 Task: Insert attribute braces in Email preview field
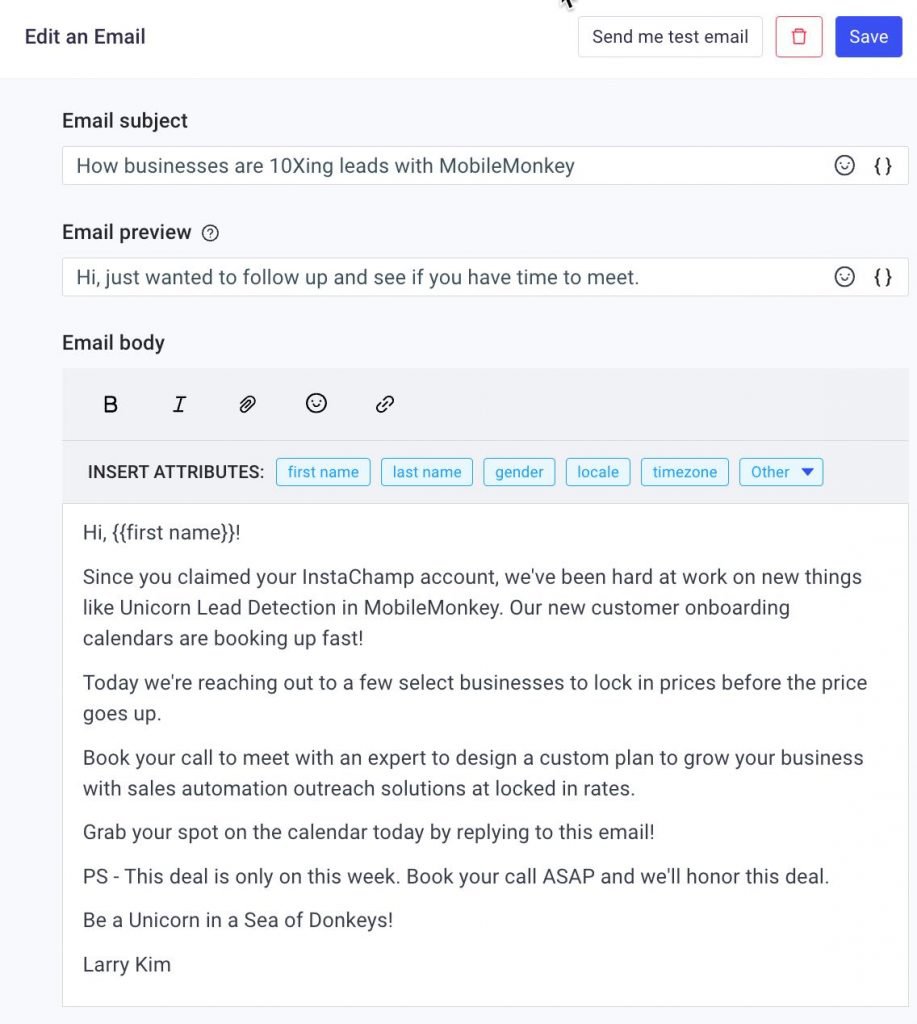pos(883,277)
